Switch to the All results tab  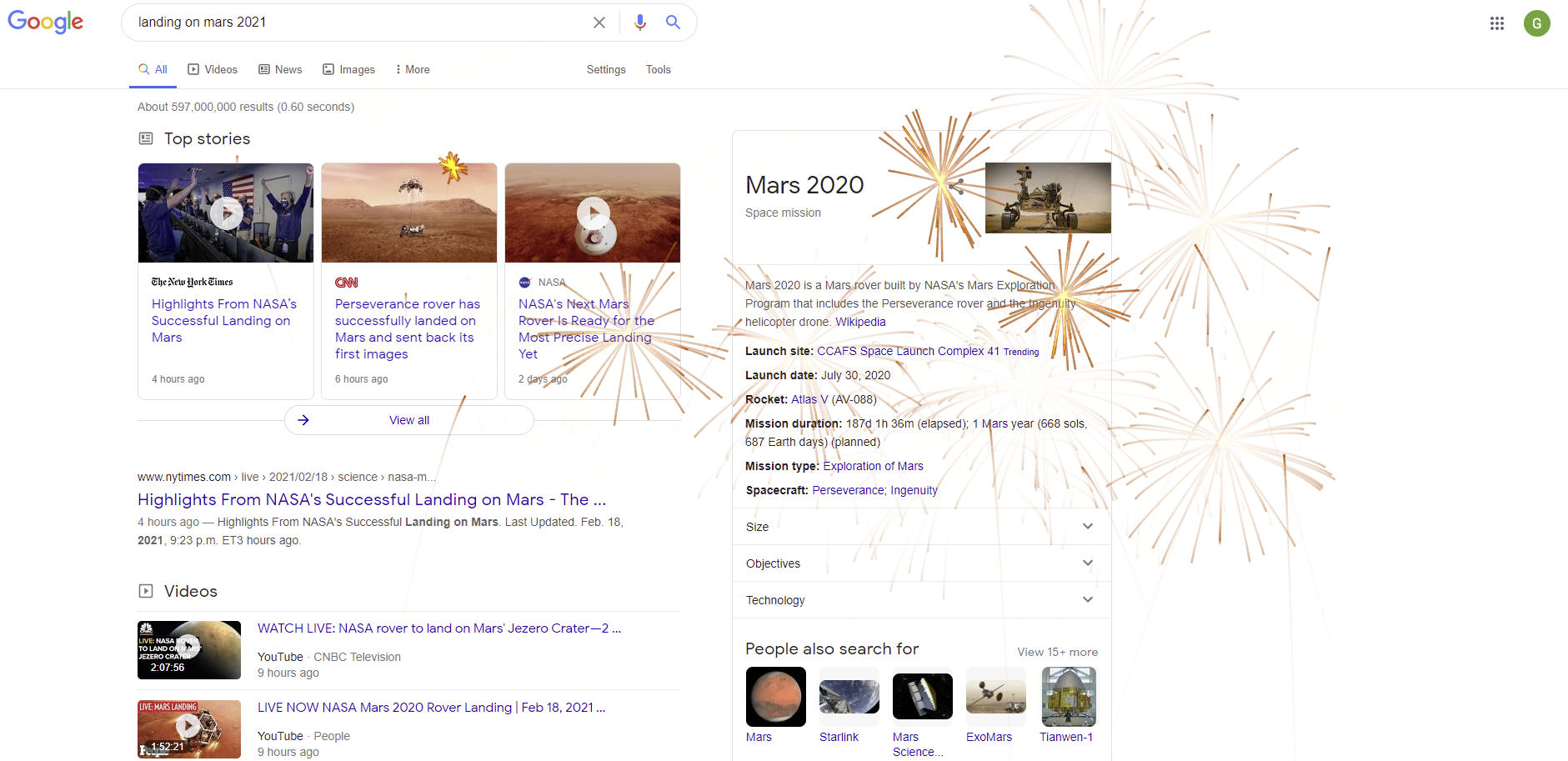pyautogui.click(x=153, y=69)
